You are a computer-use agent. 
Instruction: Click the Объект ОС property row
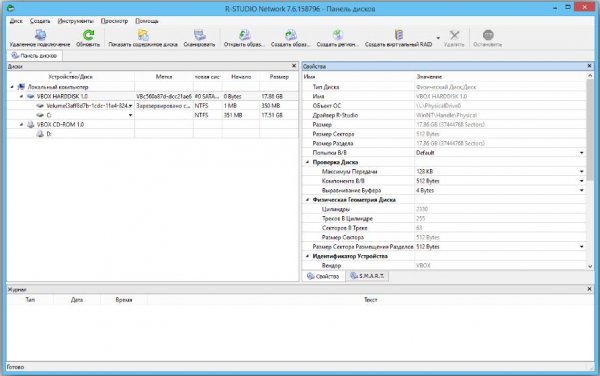[x=444, y=106]
